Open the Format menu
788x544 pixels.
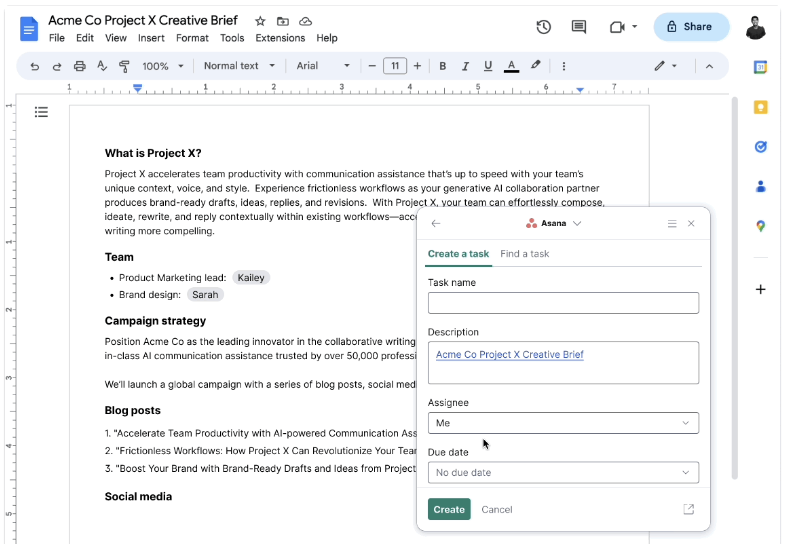(x=192, y=38)
